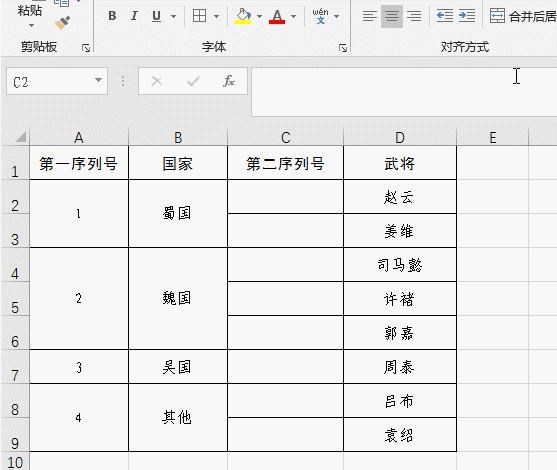Image resolution: width=557 pixels, height=470 pixels.
Task: Apply yellow fill color bucket
Action: (x=243, y=16)
